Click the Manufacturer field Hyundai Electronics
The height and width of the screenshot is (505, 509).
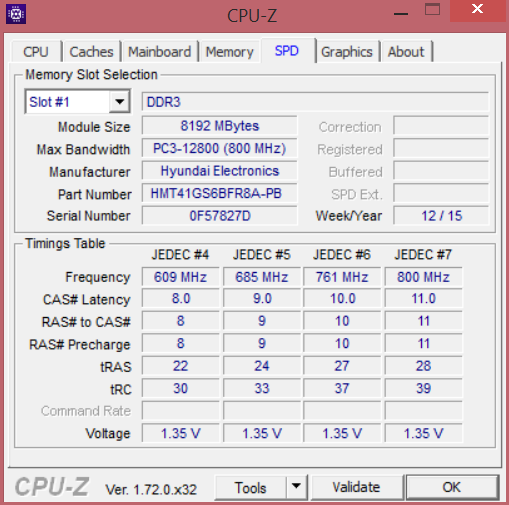(219, 171)
